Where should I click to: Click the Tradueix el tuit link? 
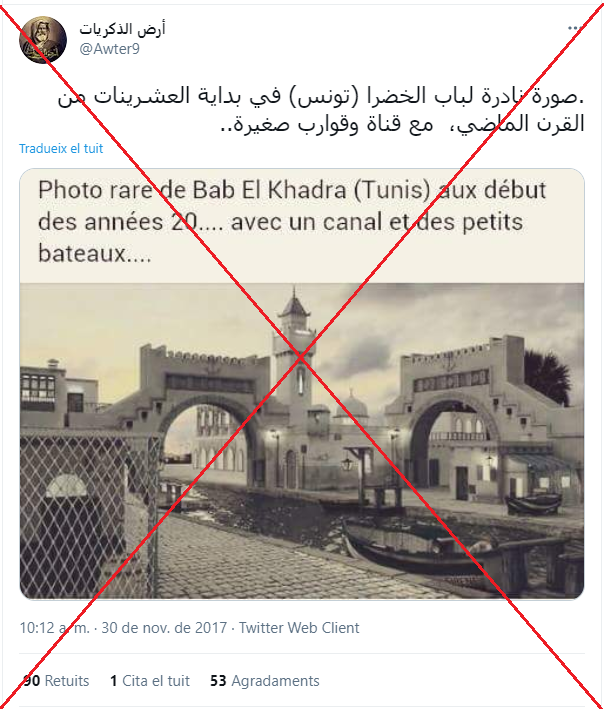click(x=61, y=148)
